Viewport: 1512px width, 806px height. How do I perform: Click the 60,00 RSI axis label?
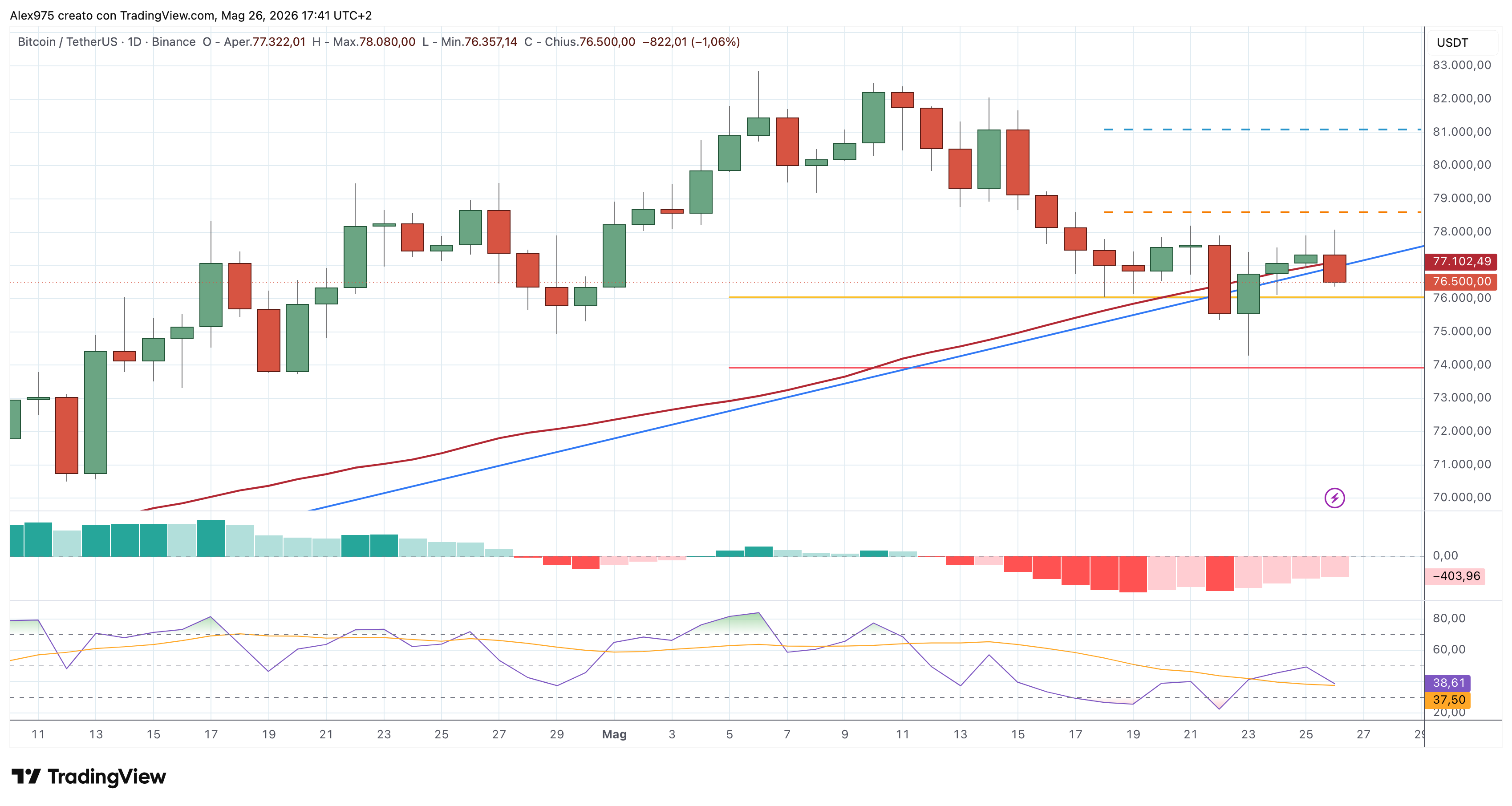(1449, 649)
